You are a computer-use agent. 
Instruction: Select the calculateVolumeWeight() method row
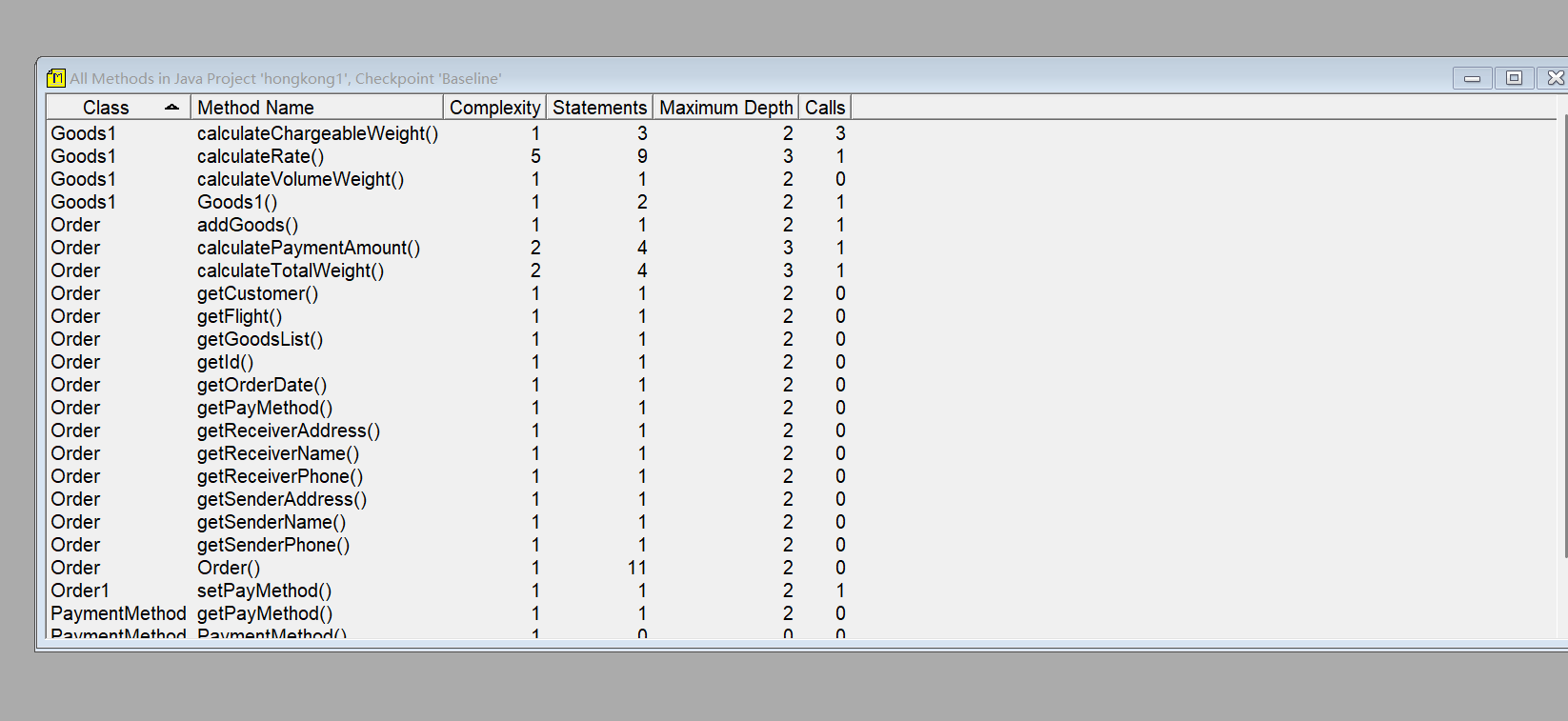tap(448, 179)
